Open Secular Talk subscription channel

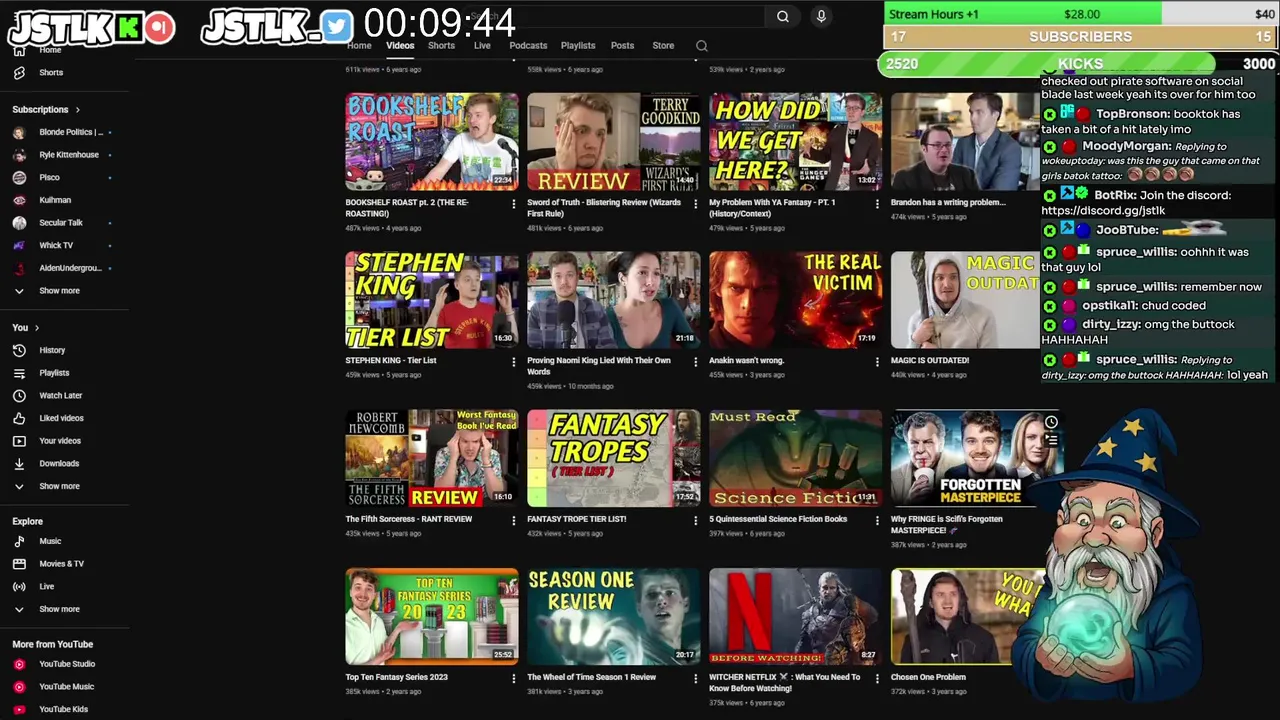pos(62,222)
